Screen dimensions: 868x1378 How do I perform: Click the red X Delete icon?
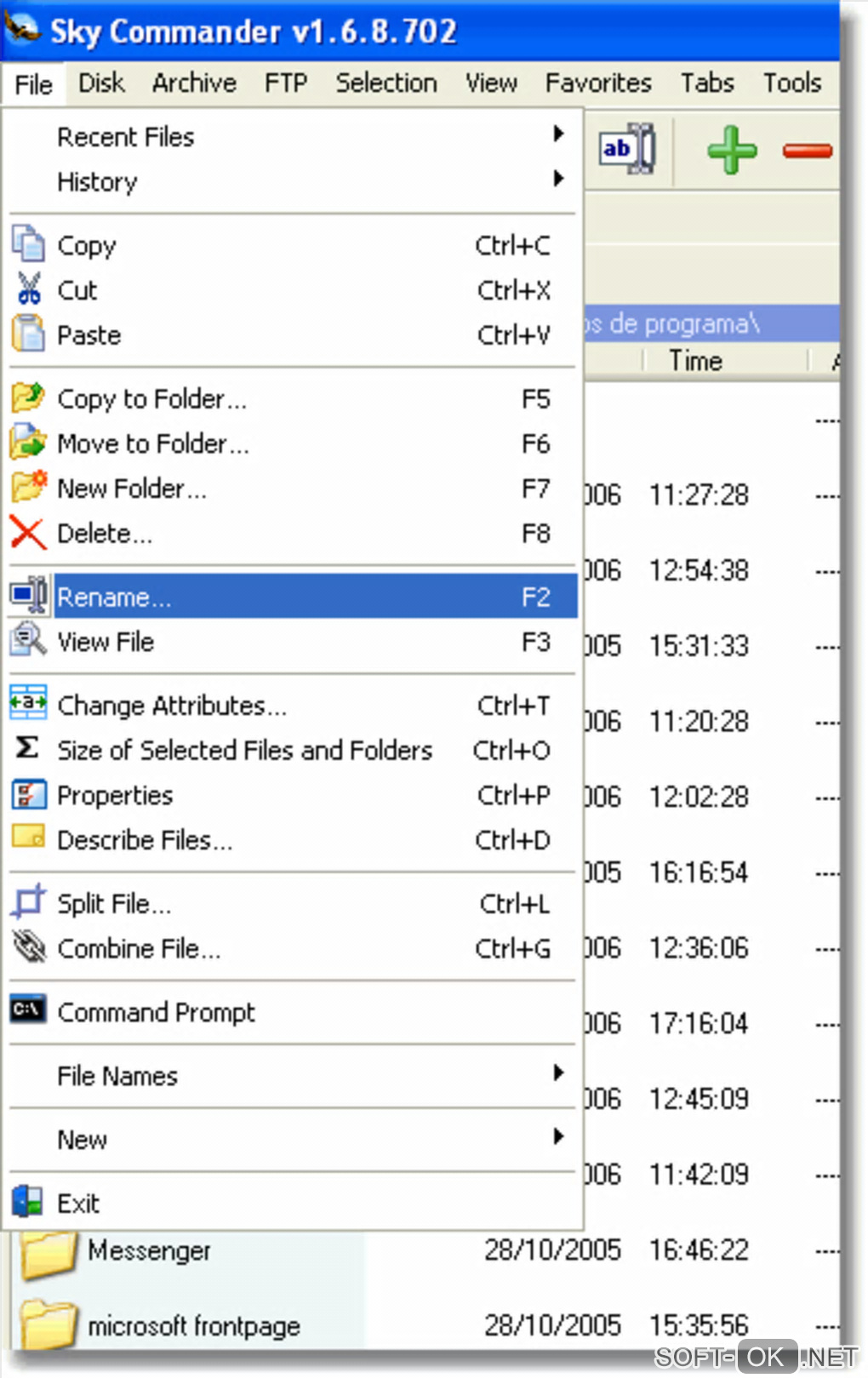click(28, 534)
